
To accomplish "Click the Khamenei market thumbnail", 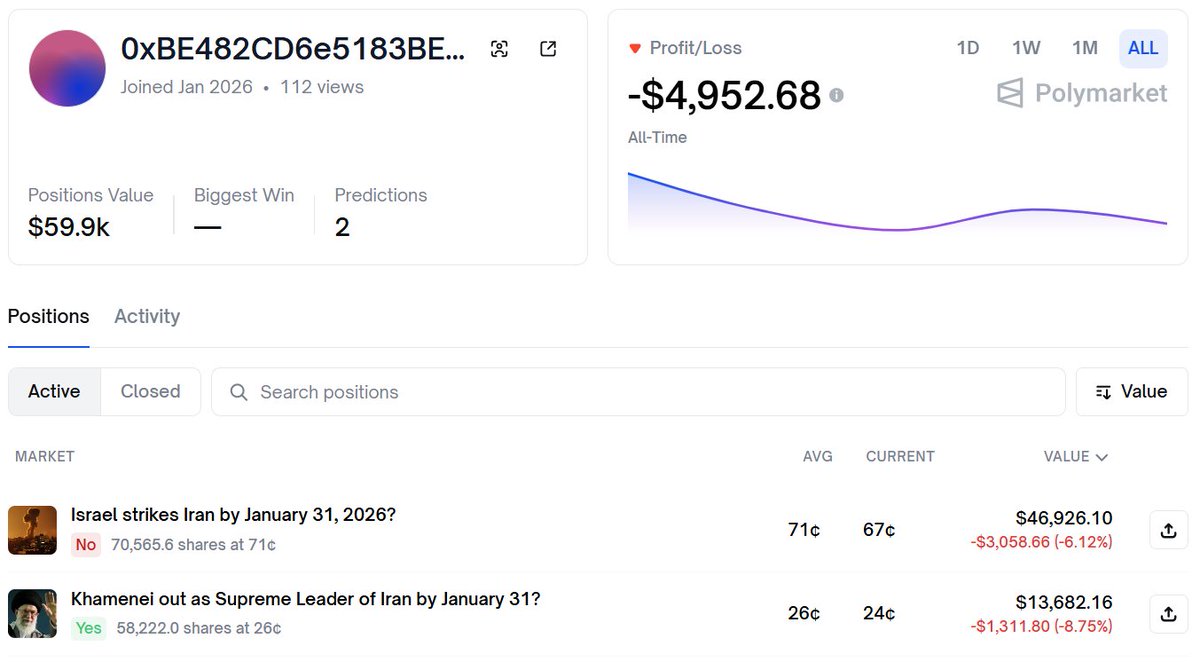I will 32,614.
